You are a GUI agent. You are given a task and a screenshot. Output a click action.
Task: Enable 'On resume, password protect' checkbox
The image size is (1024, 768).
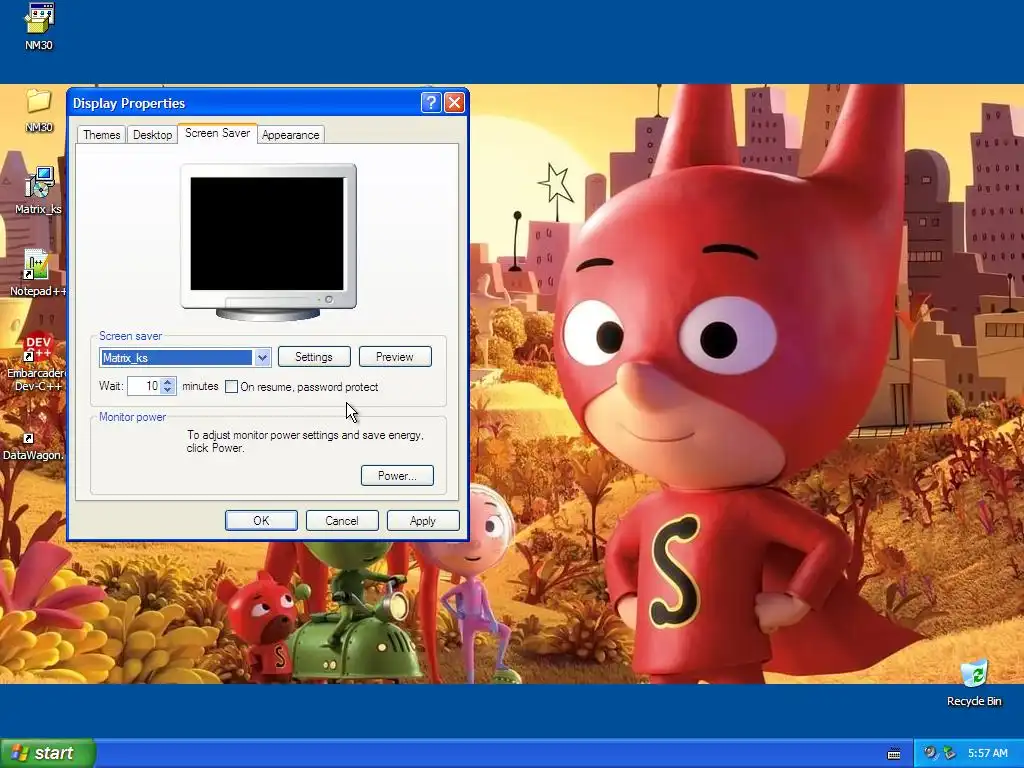(x=231, y=387)
